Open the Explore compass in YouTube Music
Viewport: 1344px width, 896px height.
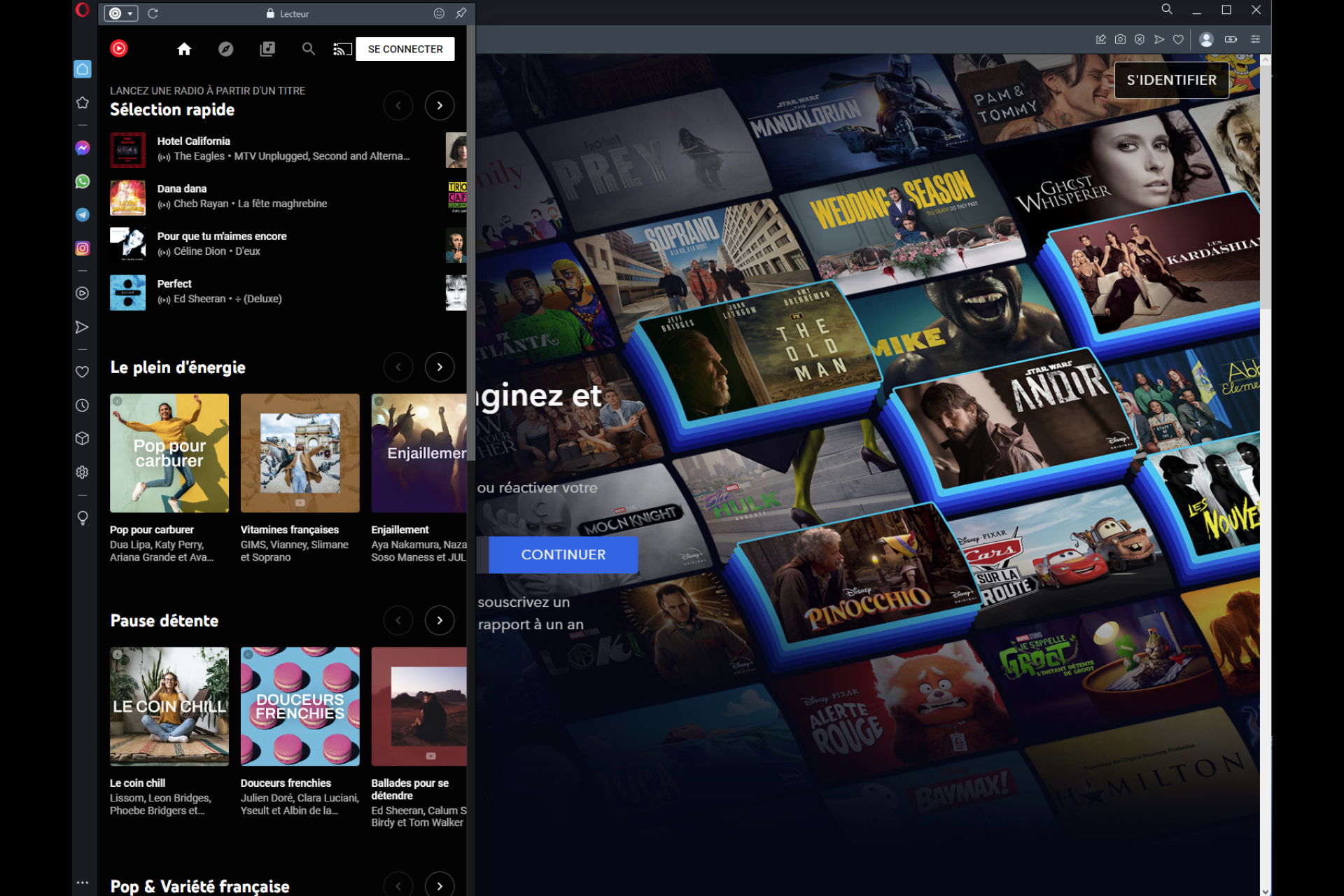point(225,49)
